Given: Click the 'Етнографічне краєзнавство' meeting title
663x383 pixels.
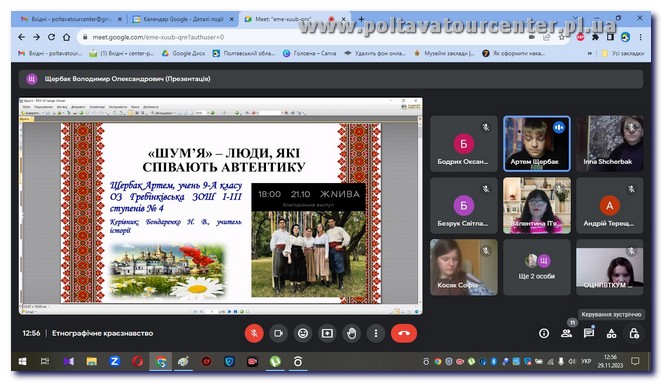Looking at the screenshot, I should tap(102, 334).
